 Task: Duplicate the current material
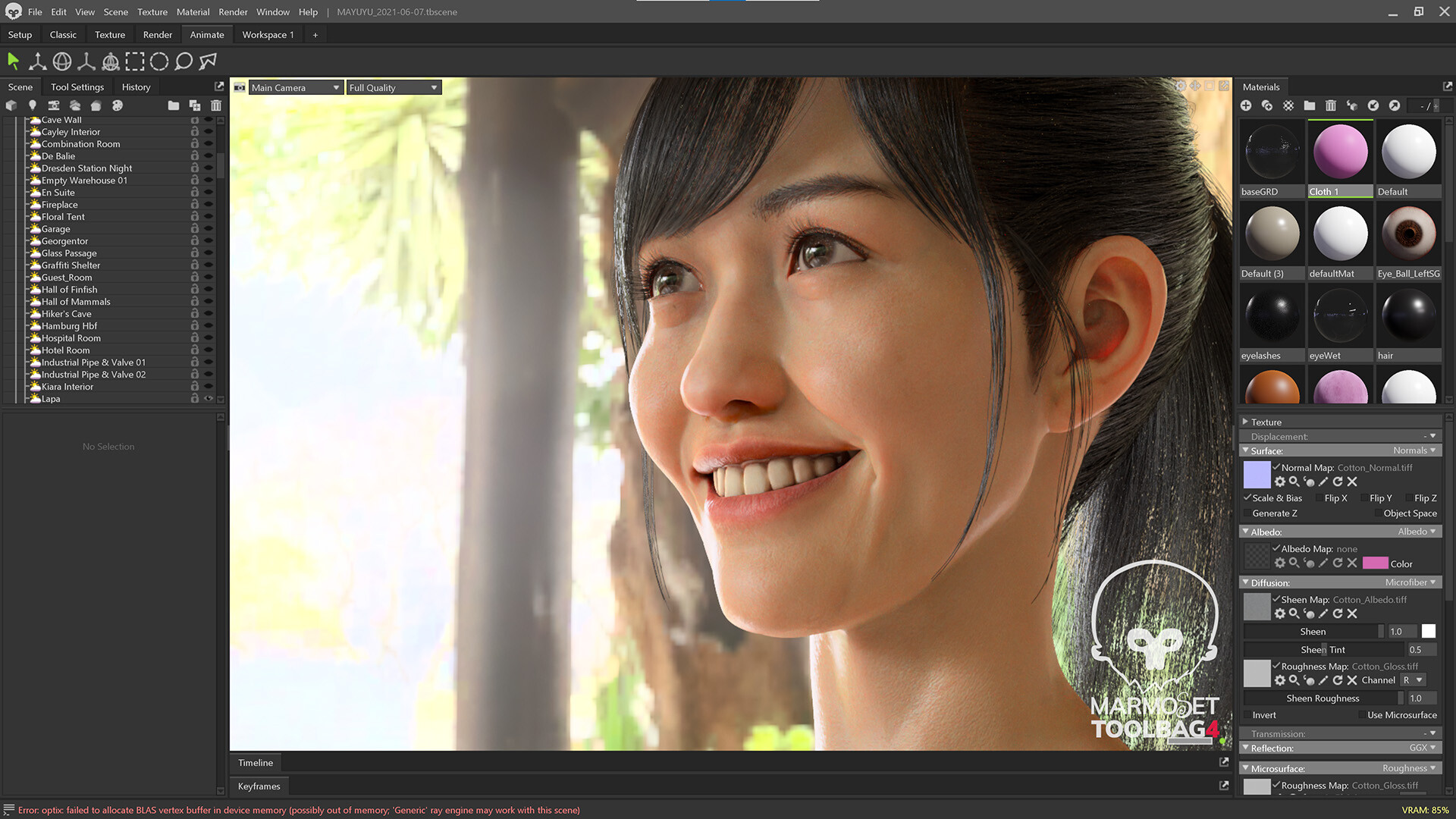click(1267, 105)
